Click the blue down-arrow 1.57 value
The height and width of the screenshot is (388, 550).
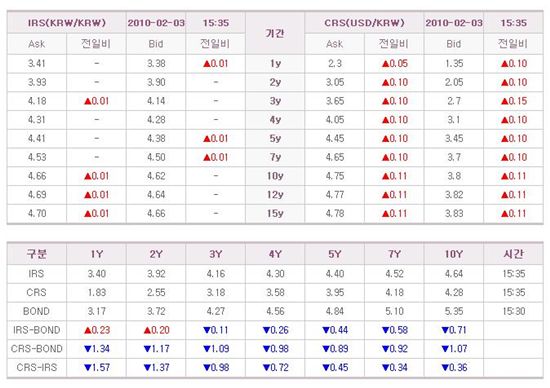coord(97,368)
